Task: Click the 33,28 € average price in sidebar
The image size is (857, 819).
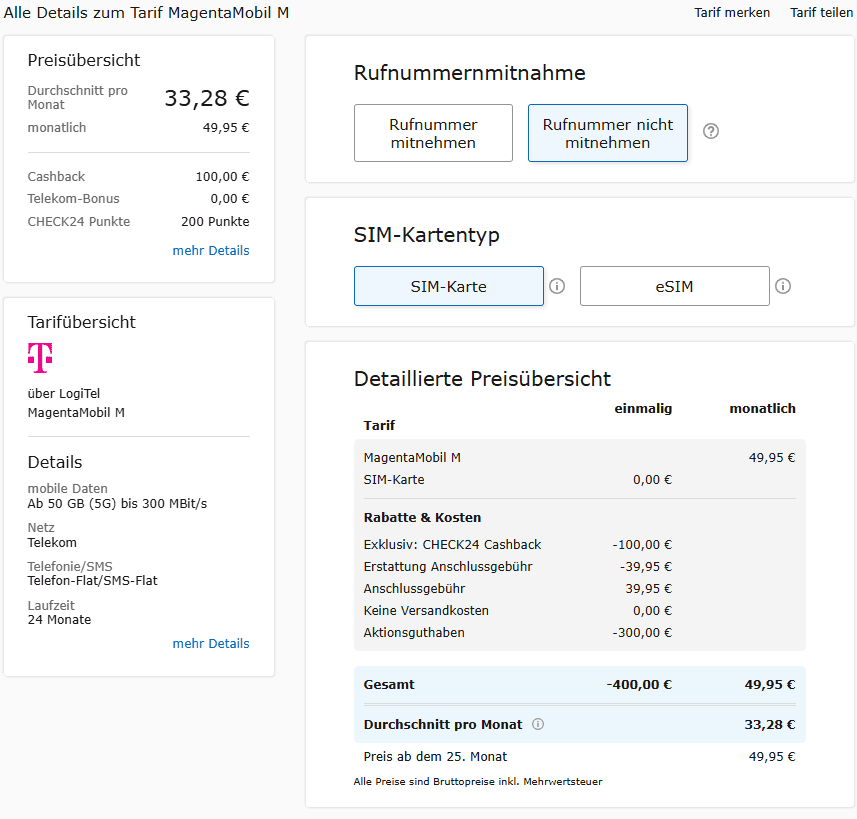Action: [206, 98]
